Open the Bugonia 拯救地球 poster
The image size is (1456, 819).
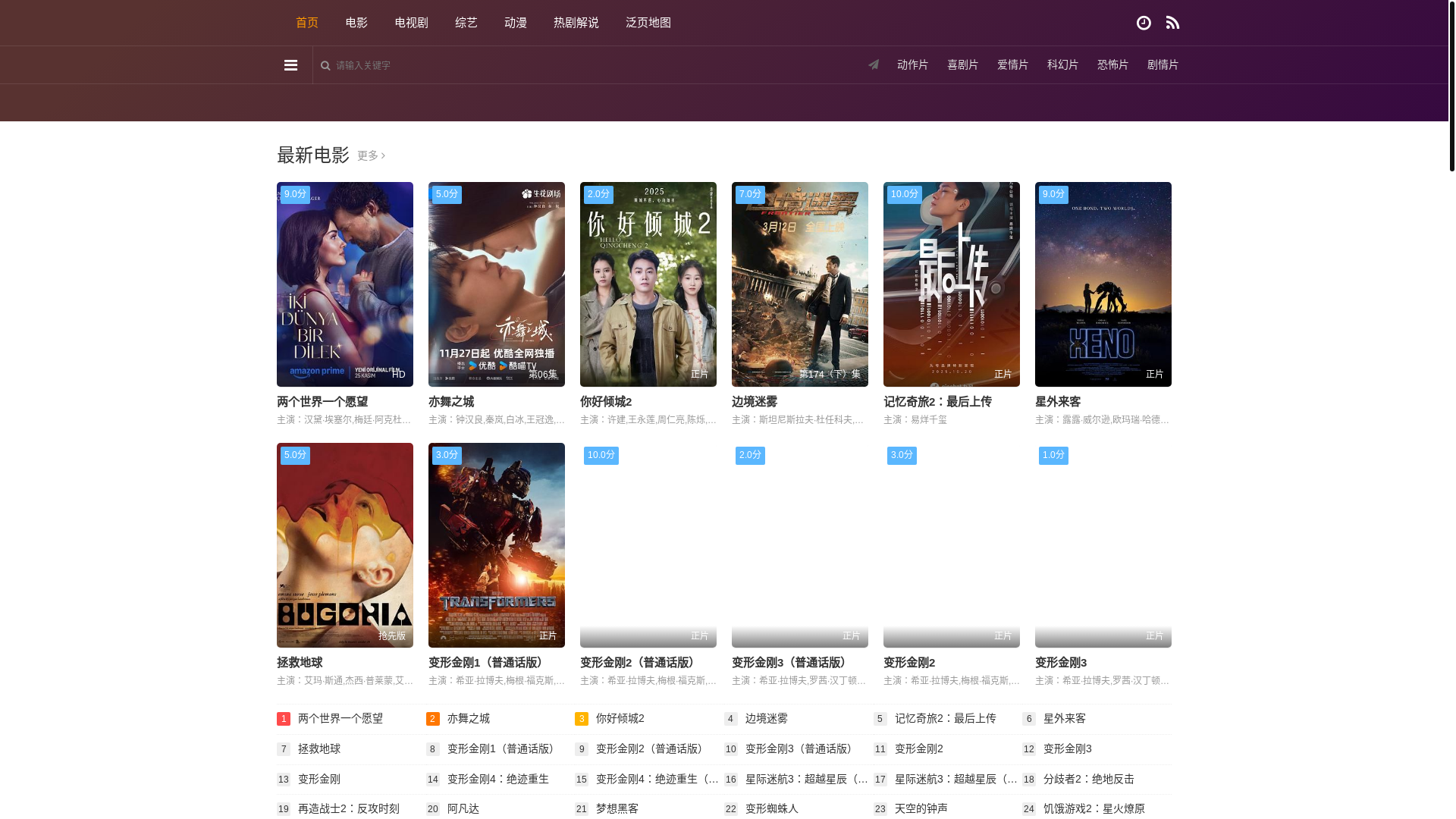click(345, 545)
